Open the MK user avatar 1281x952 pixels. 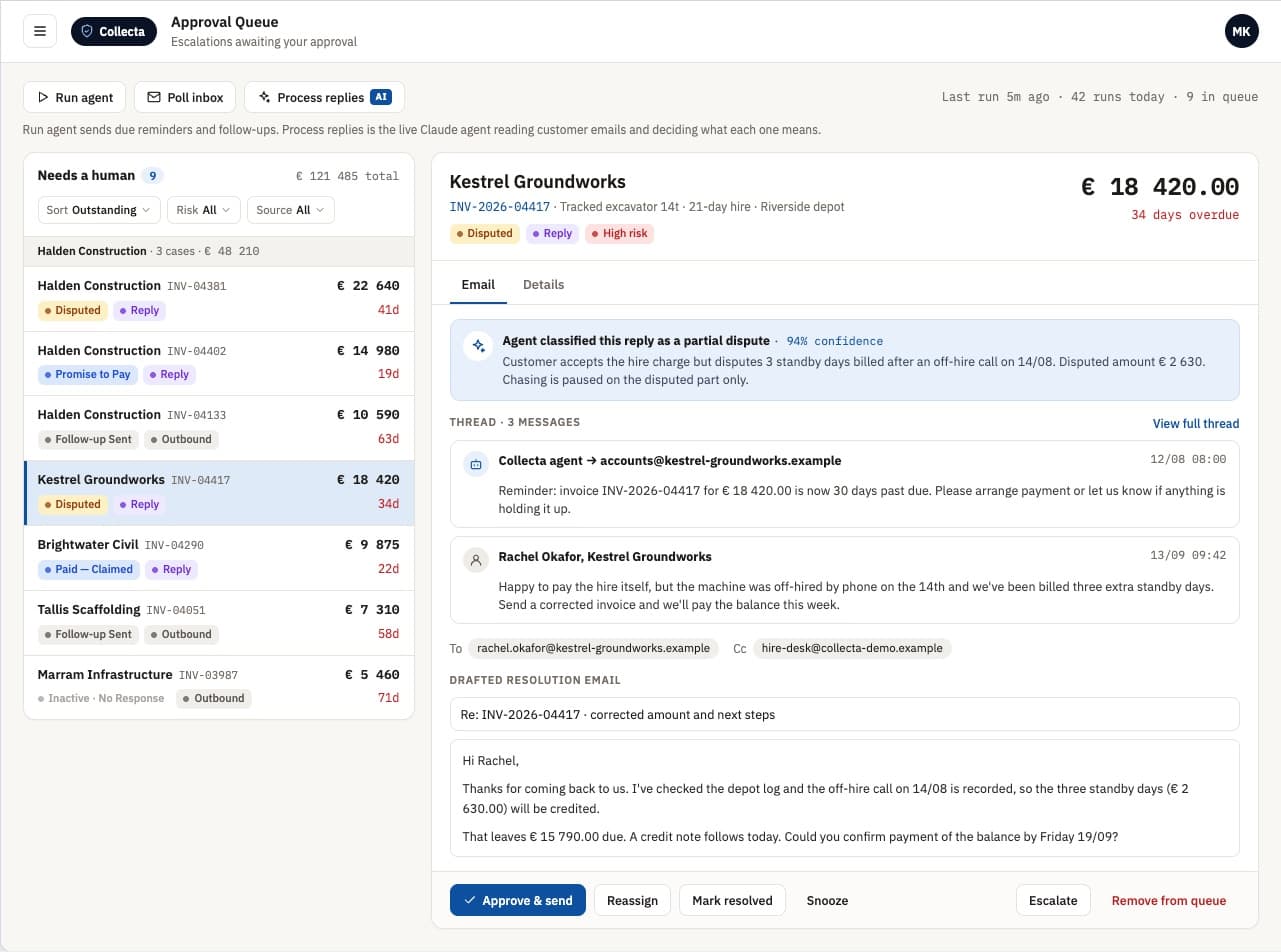click(x=1241, y=31)
